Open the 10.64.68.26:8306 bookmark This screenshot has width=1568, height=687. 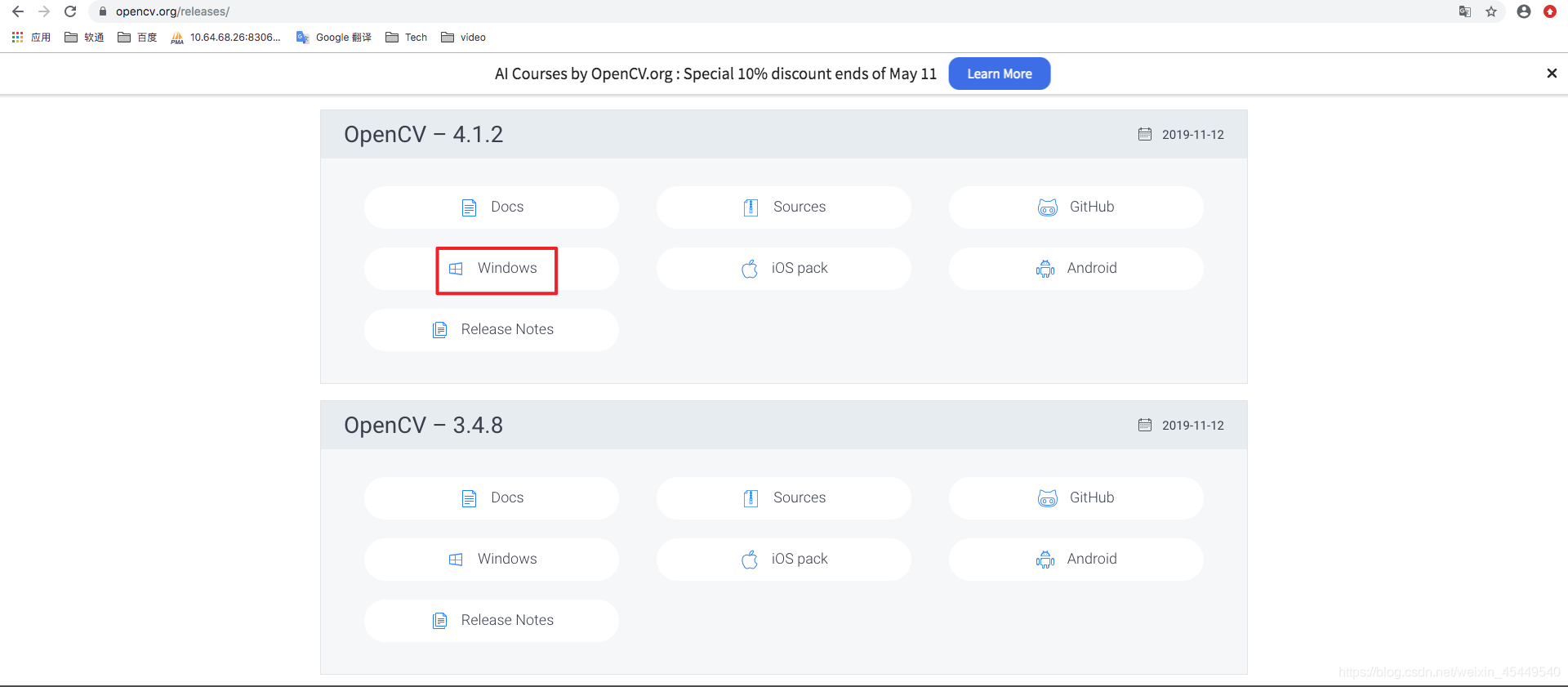coord(225,38)
